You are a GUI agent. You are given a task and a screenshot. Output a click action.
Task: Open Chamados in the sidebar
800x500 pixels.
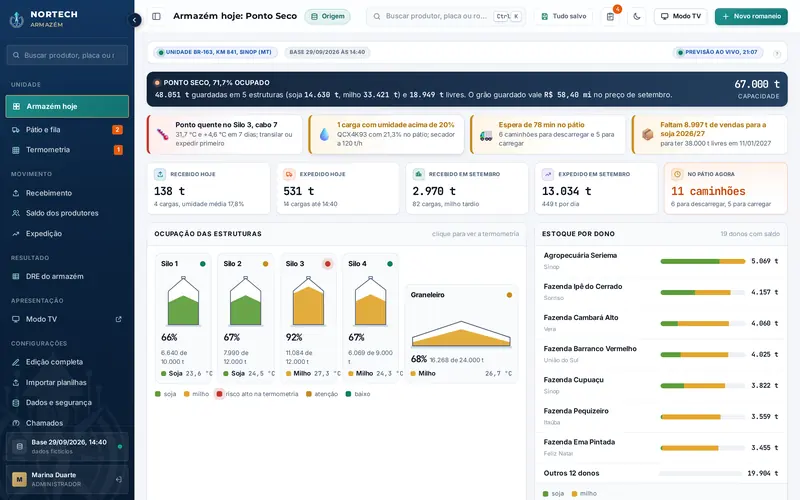point(67,423)
